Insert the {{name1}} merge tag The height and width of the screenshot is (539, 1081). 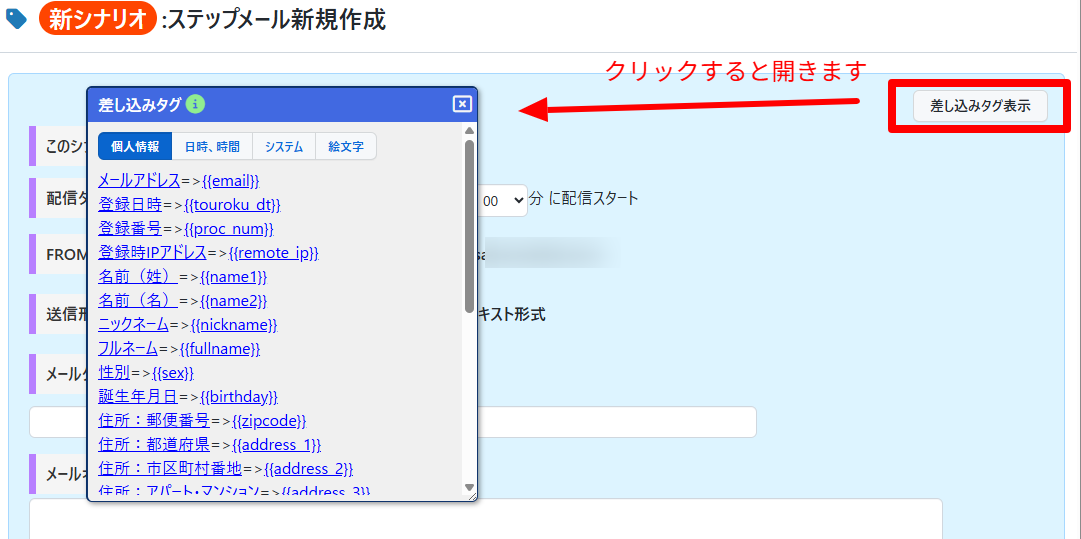(233, 277)
